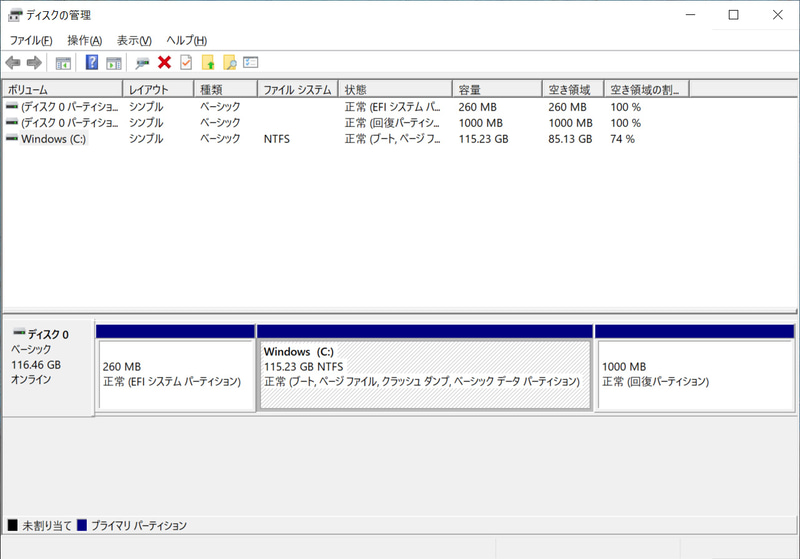Click the folder with magnifier search icon
The image size is (800, 559).
point(230,63)
